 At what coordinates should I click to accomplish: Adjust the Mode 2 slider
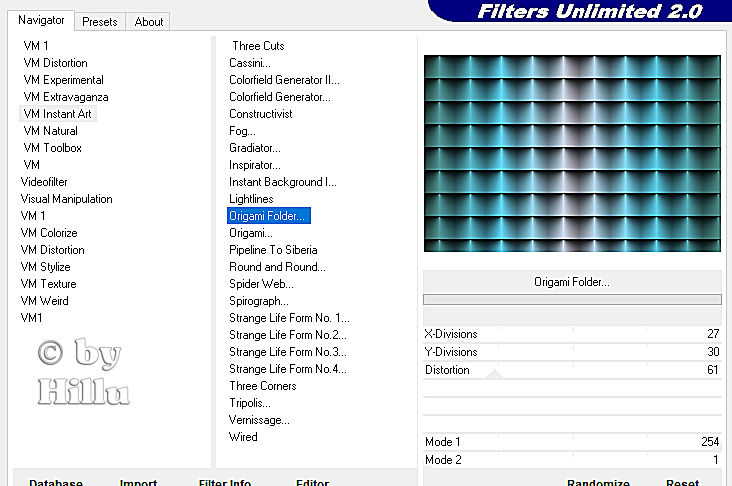[572, 460]
